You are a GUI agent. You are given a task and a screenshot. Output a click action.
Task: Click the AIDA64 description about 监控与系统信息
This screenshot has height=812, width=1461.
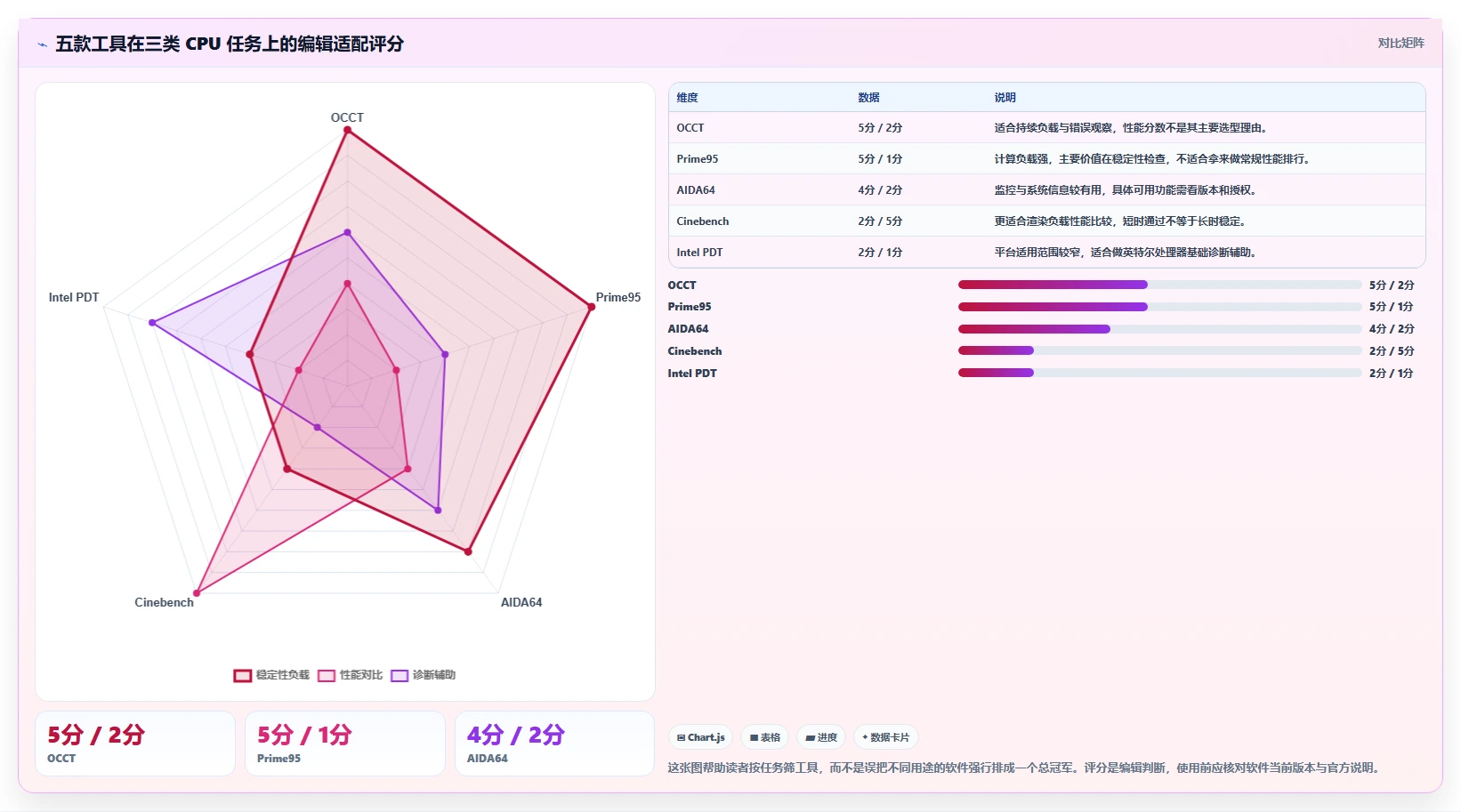click(1126, 190)
